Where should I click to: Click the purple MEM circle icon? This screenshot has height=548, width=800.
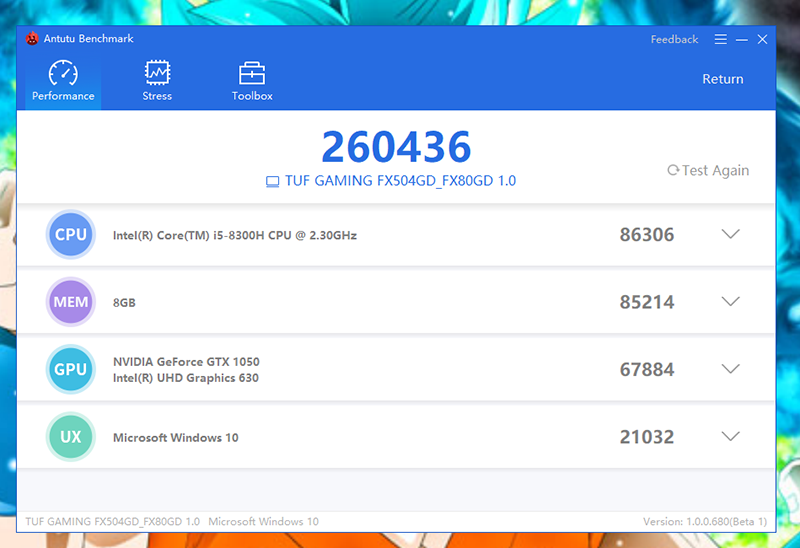click(70, 302)
